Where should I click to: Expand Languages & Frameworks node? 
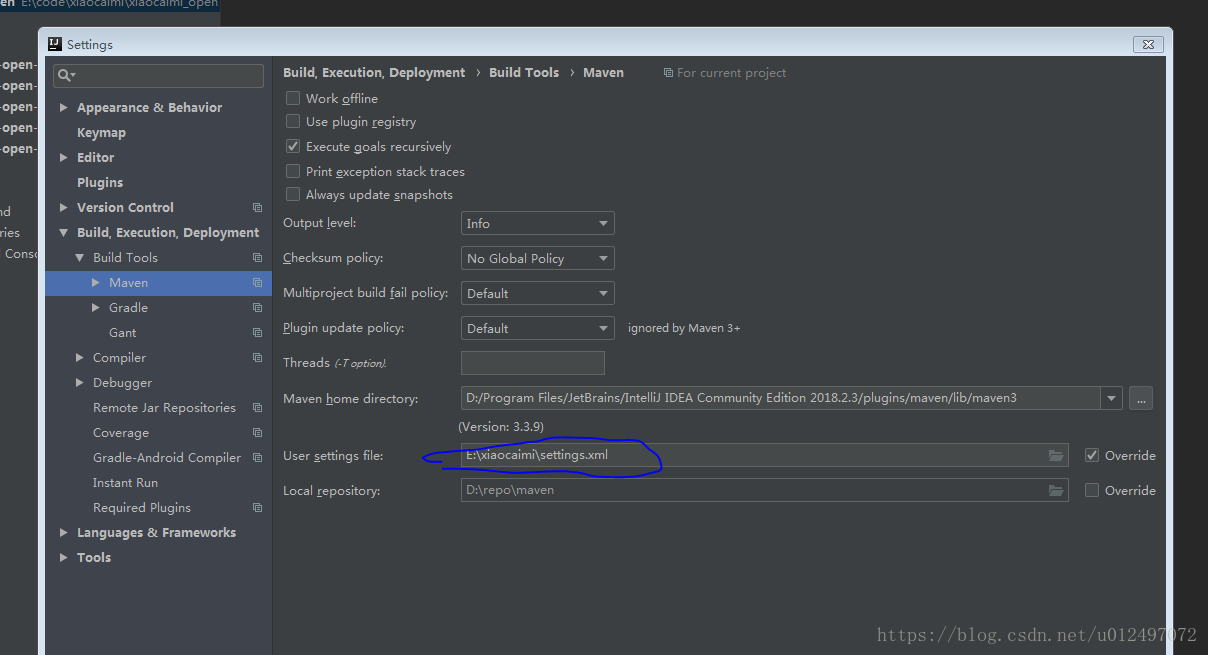64,533
